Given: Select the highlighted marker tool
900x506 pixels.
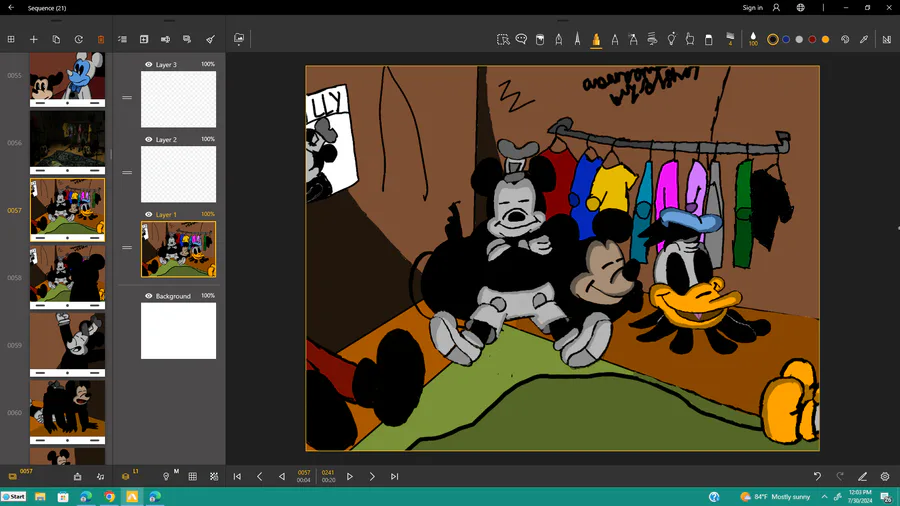Looking at the screenshot, I should 596,40.
